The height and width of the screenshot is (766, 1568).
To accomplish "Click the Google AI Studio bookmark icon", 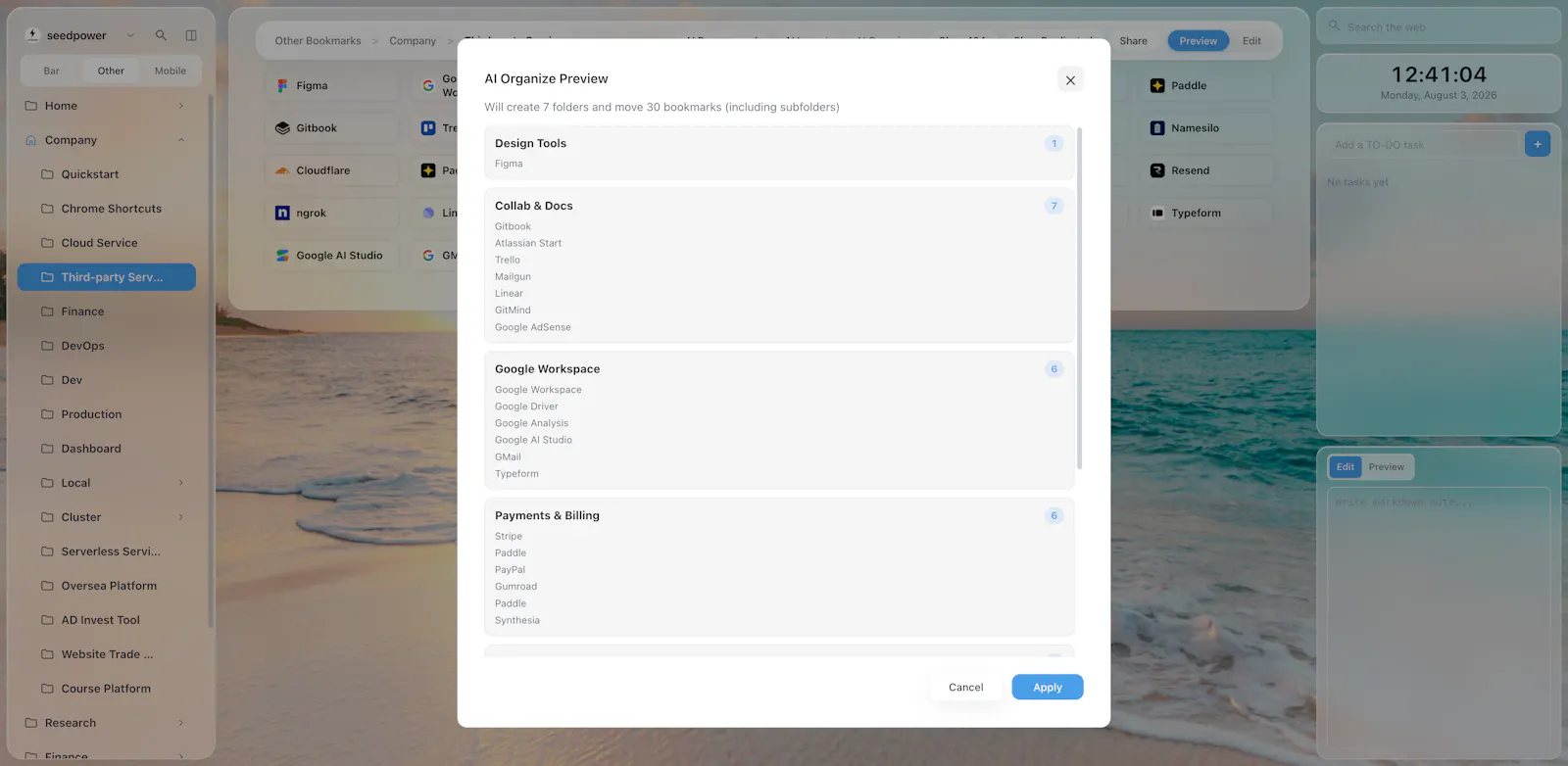I will pyautogui.click(x=282, y=256).
